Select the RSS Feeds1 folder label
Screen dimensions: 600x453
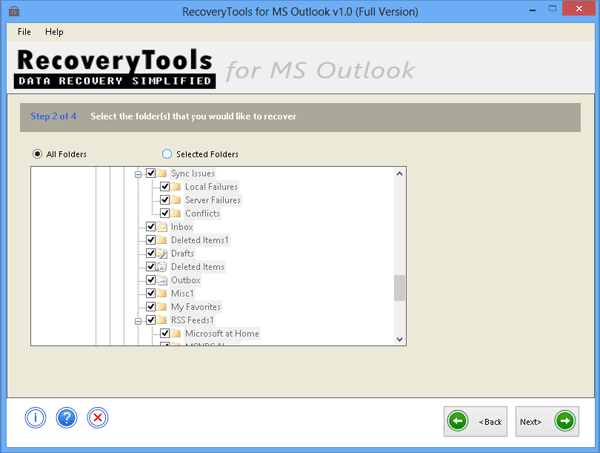(192, 320)
